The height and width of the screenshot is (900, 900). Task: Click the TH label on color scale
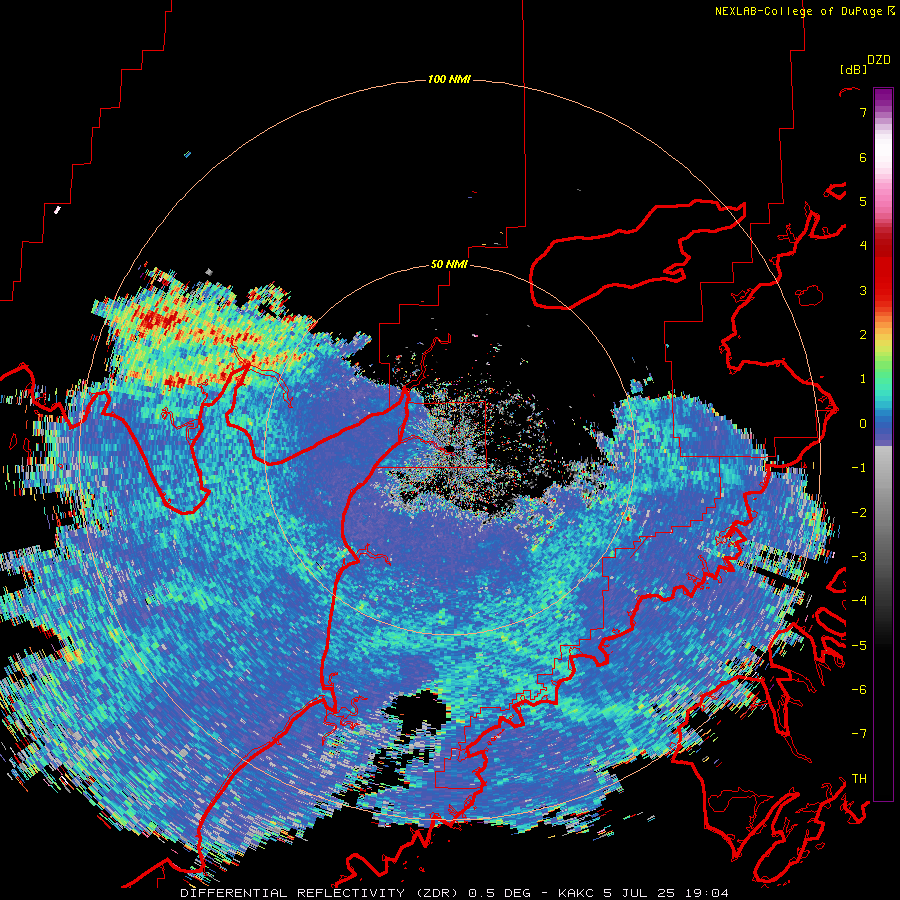pyautogui.click(x=859, y=779)
